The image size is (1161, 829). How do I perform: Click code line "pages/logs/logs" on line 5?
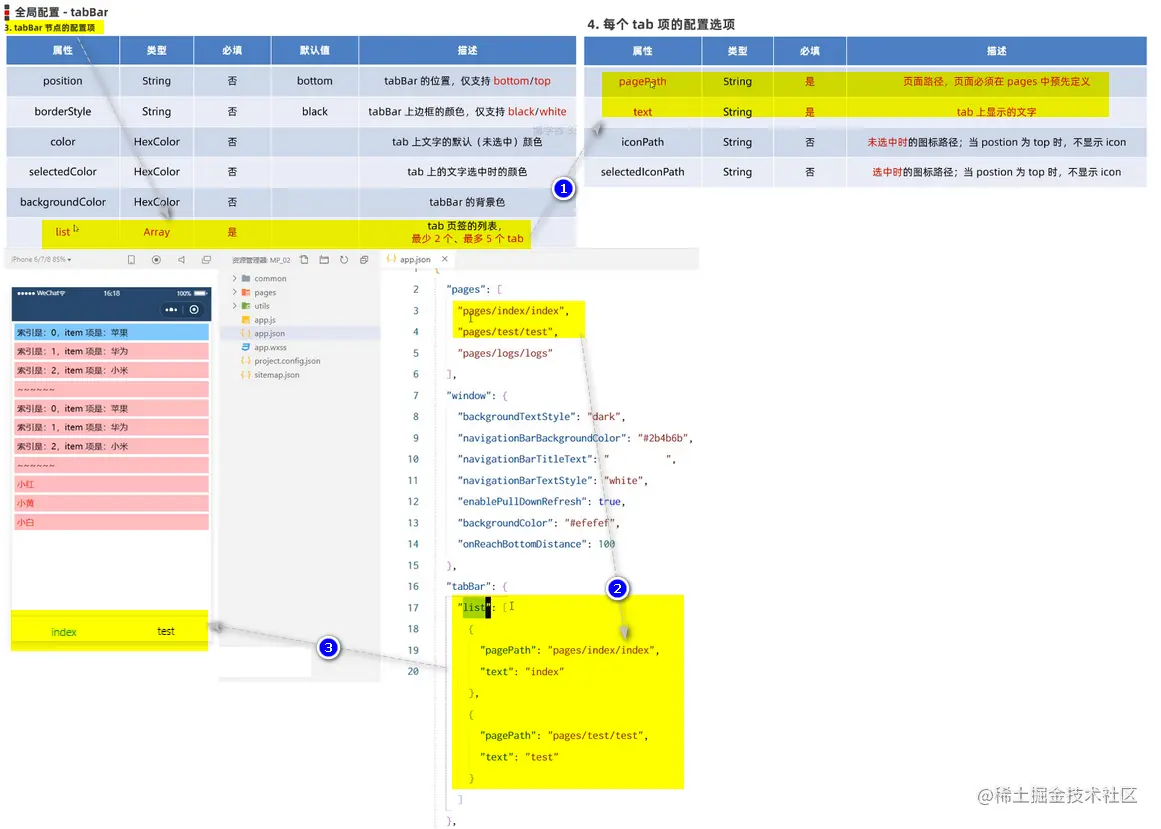[x=505, y=353]
